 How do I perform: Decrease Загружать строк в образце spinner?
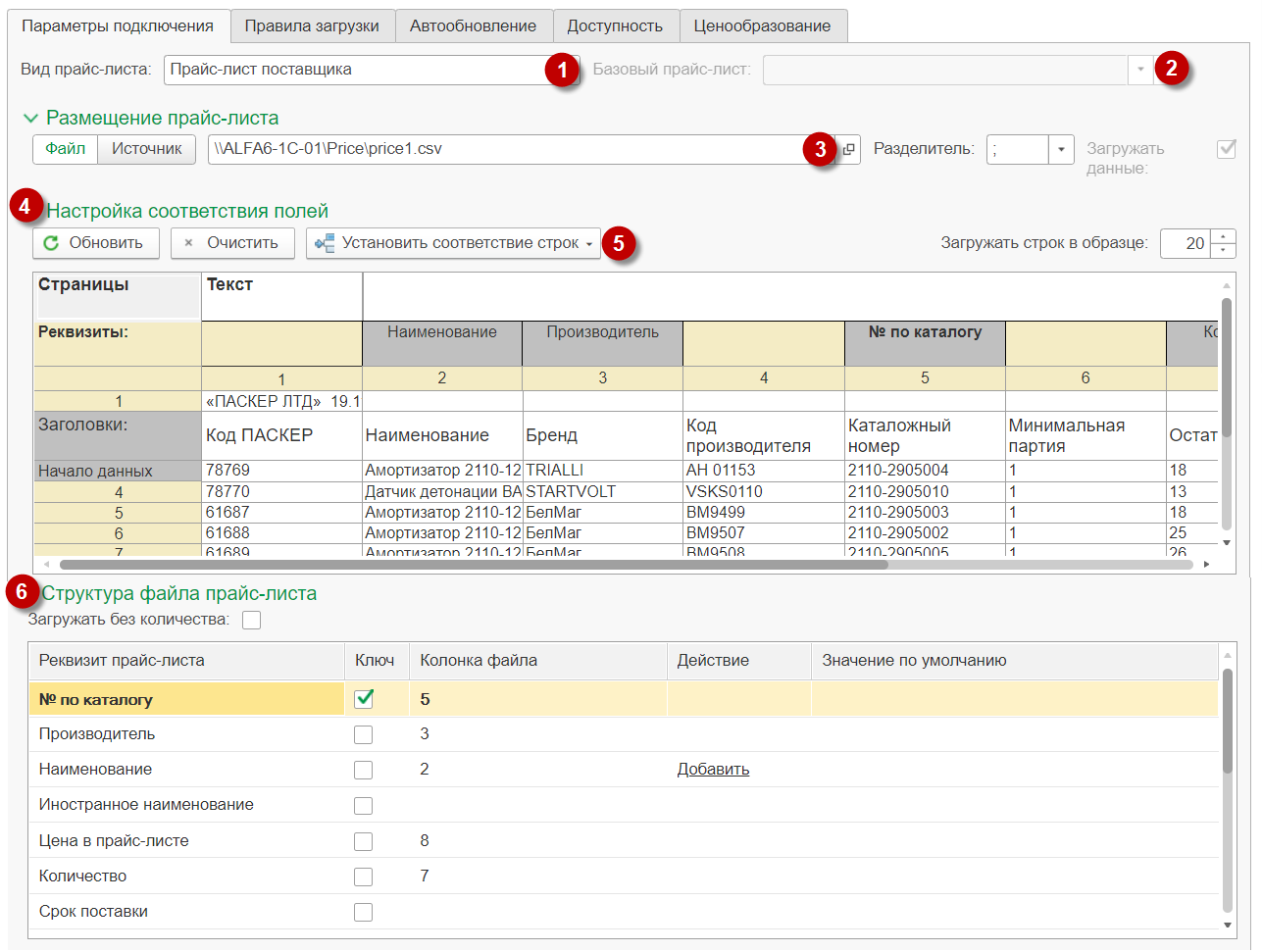(x=1223, y=250)
